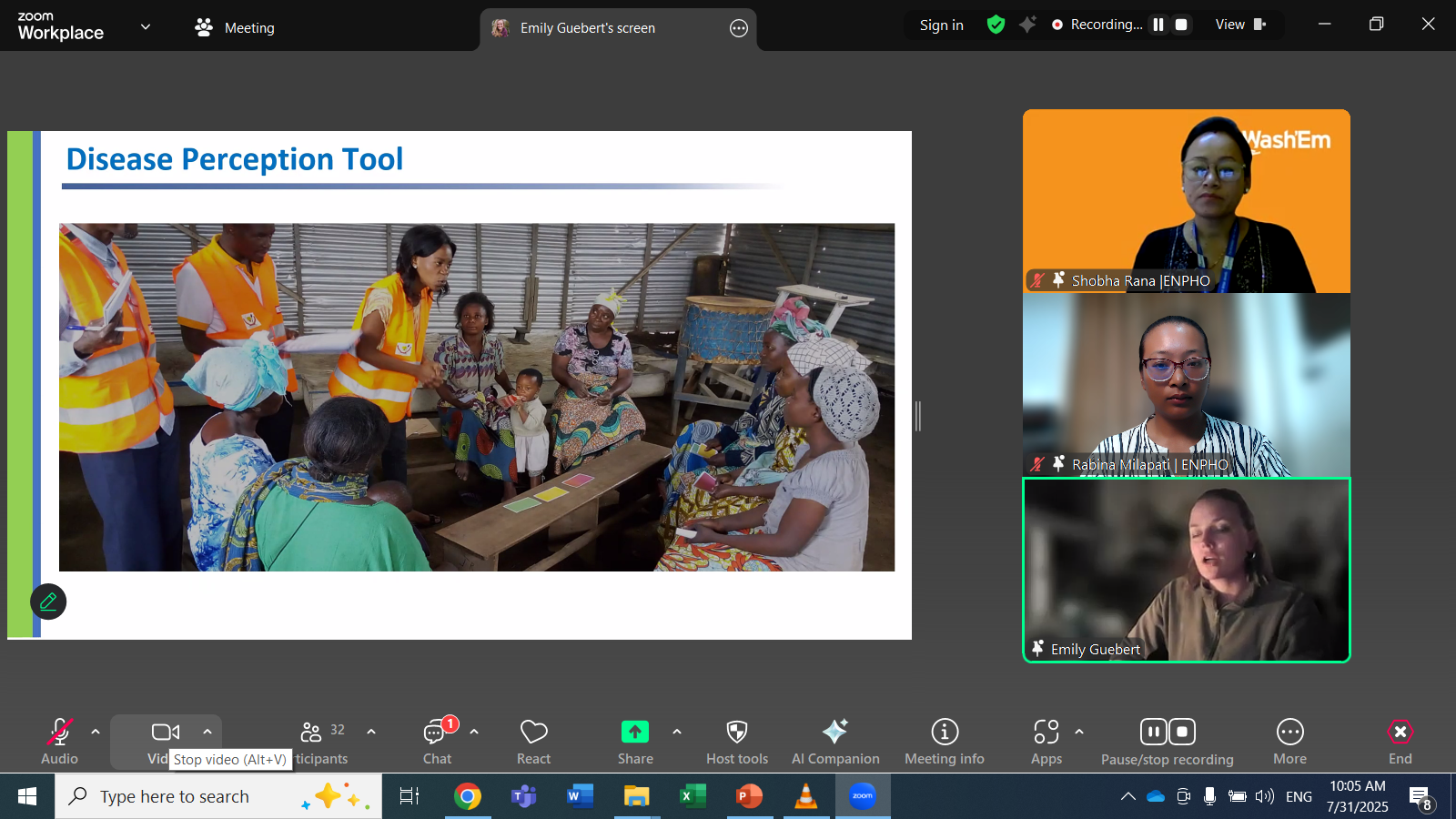The width and height of the screenshot is (1456, 819).
Task: Open the Chat panel with unread message
Action: [437, 742]
